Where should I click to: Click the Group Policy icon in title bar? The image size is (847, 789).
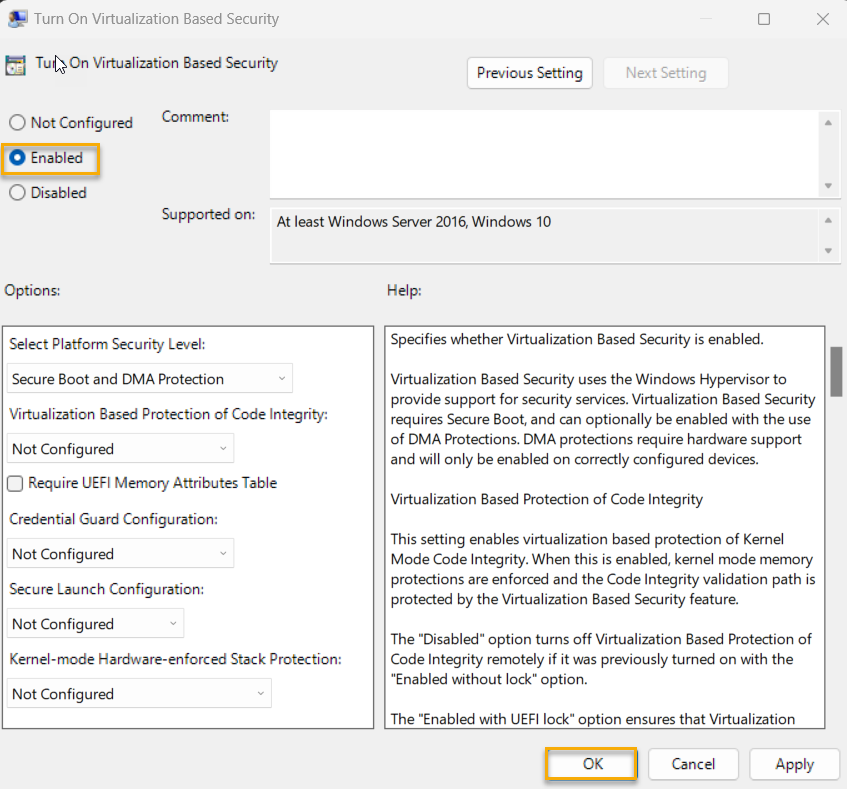(x=17, y=18)
